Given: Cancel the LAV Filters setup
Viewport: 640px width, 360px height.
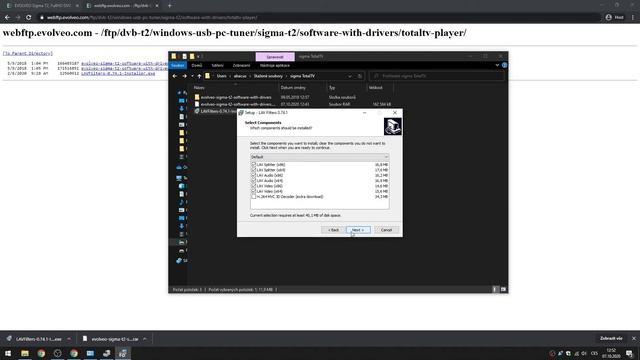Looking at the screenshot, I should (x=386, y=230).
